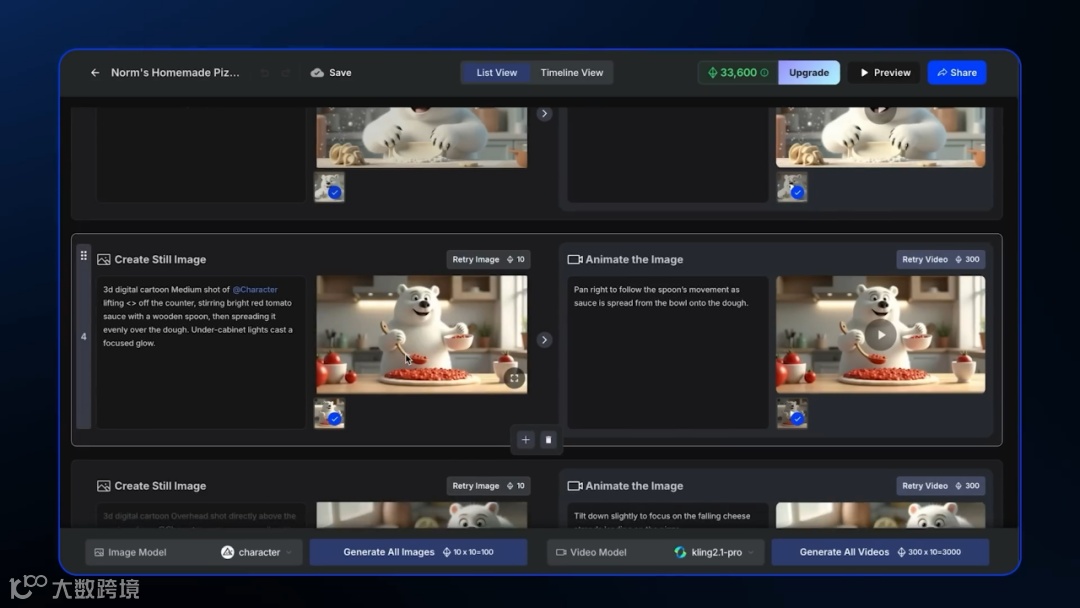Screen dimensions: 1080x608
Task: Play the scene 4 video preview
Action: (x=880, y=335)
